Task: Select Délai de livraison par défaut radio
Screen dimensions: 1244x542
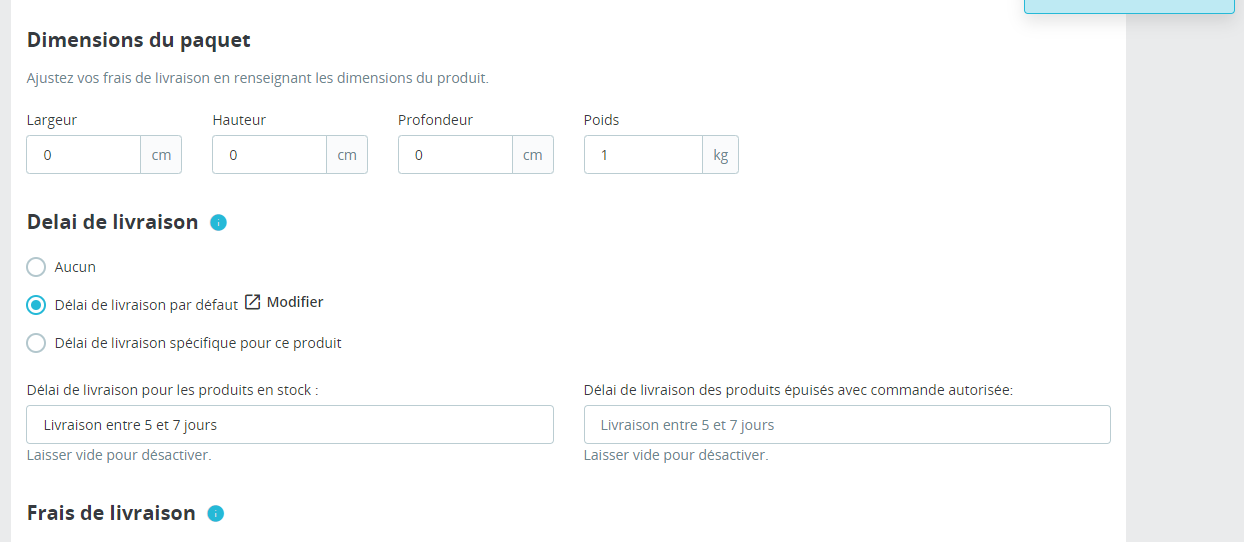Action: [x=36, y=305]
